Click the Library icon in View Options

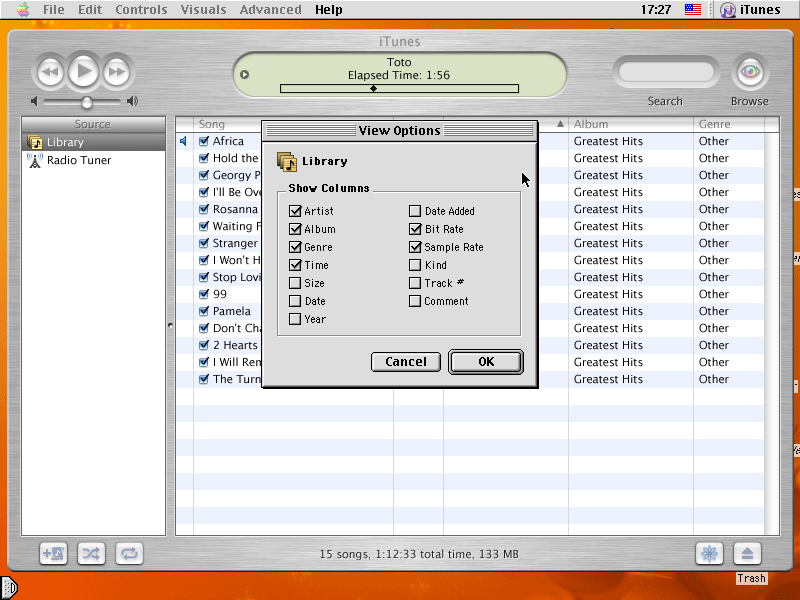click(287, 162)
